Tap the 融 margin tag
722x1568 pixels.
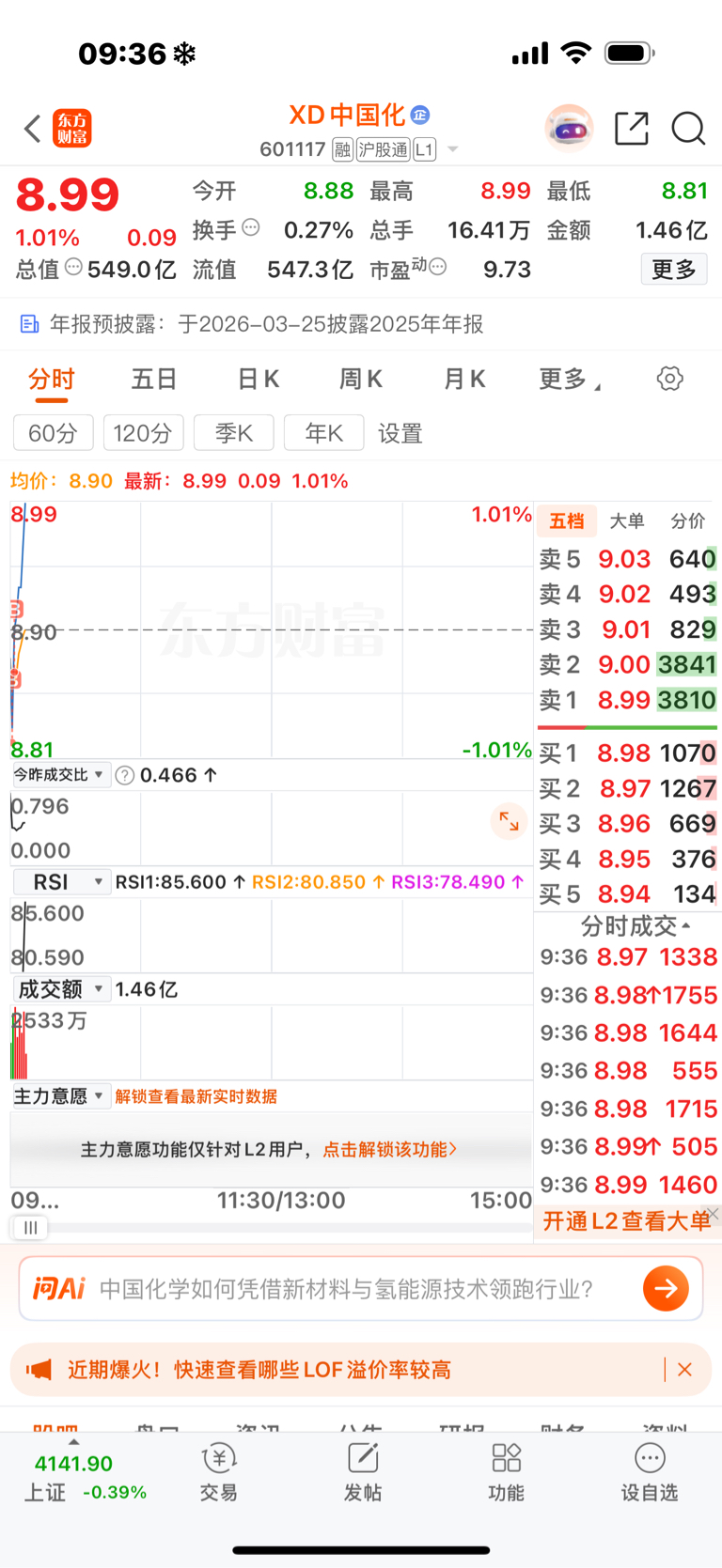[x=342, y=149]
